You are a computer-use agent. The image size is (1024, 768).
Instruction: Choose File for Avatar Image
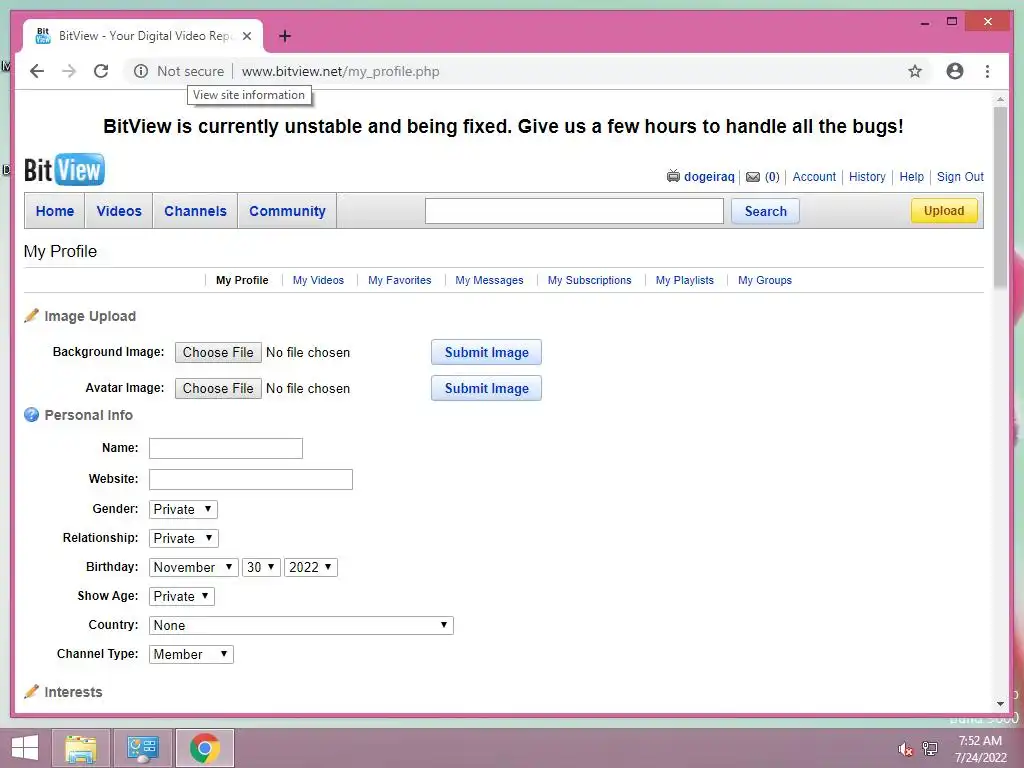pos(218,388)
